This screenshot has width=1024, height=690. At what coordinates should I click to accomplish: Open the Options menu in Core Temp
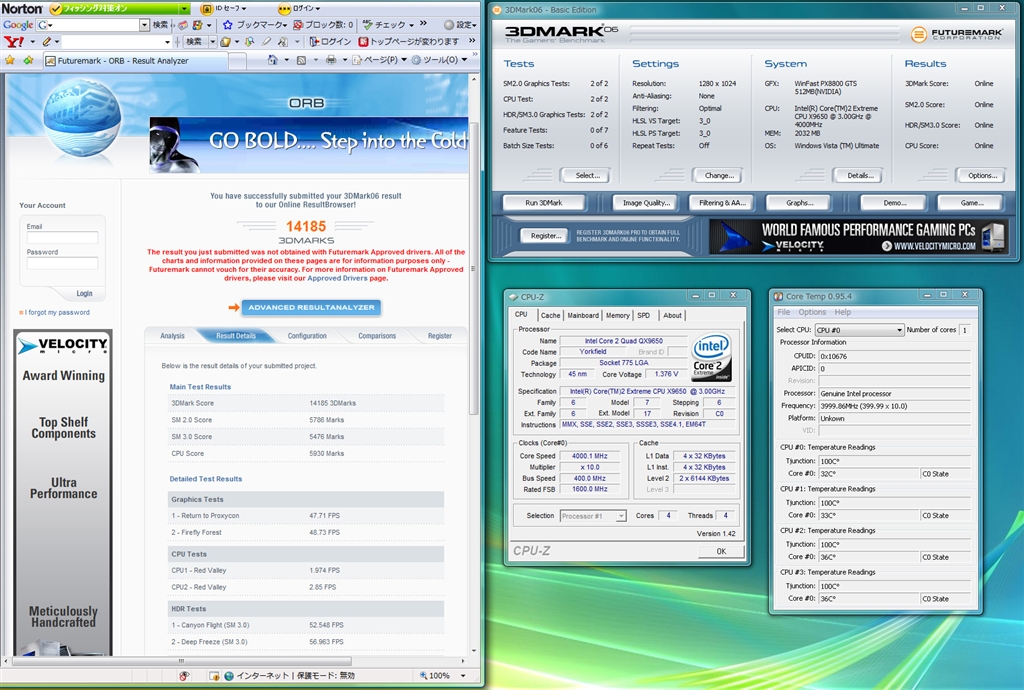pyautogui.click(x=812, y=313)
